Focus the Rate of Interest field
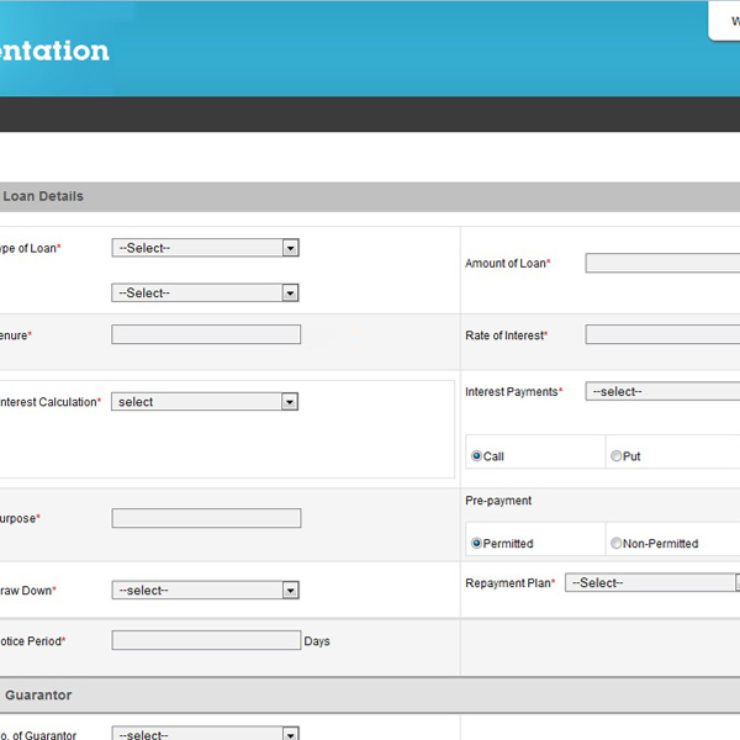This screenshot has height=740, width=740. [x=662, y=335]
